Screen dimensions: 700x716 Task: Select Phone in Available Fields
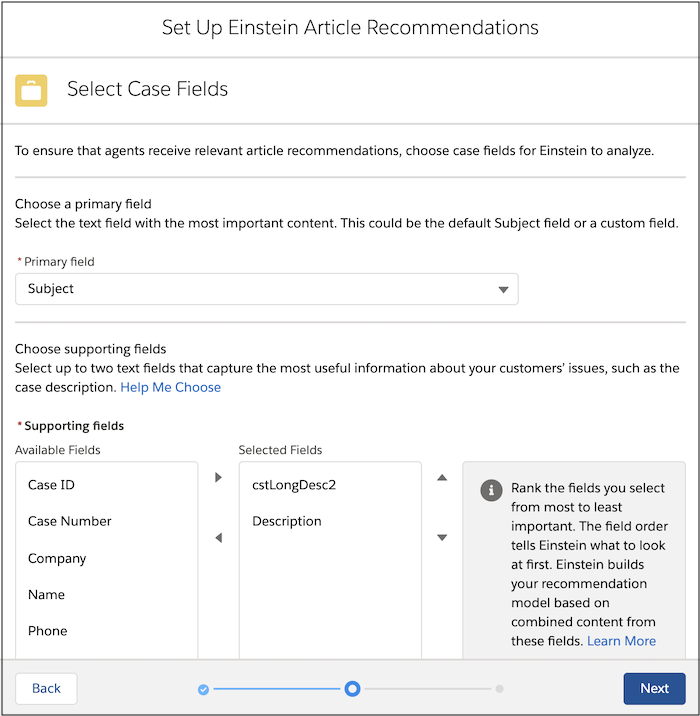click(107, 631)
